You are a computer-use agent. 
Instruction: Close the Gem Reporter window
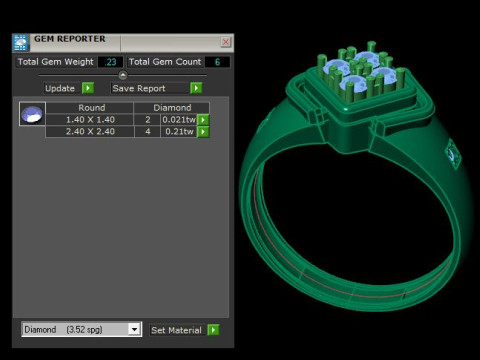point(226,42)
